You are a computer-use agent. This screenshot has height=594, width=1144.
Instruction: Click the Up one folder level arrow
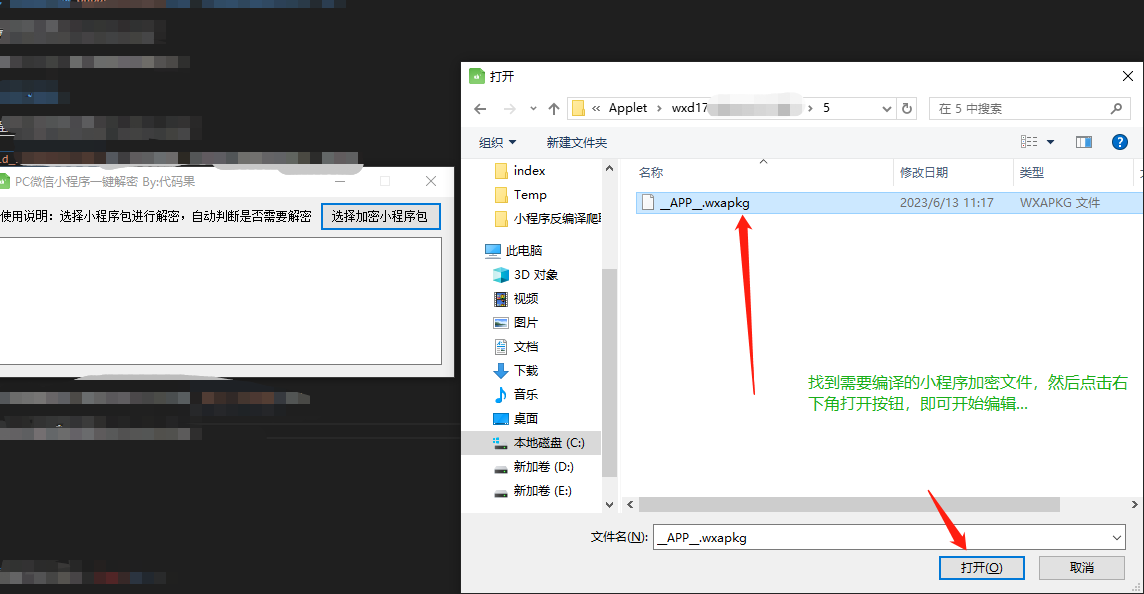tap(554, 107)
